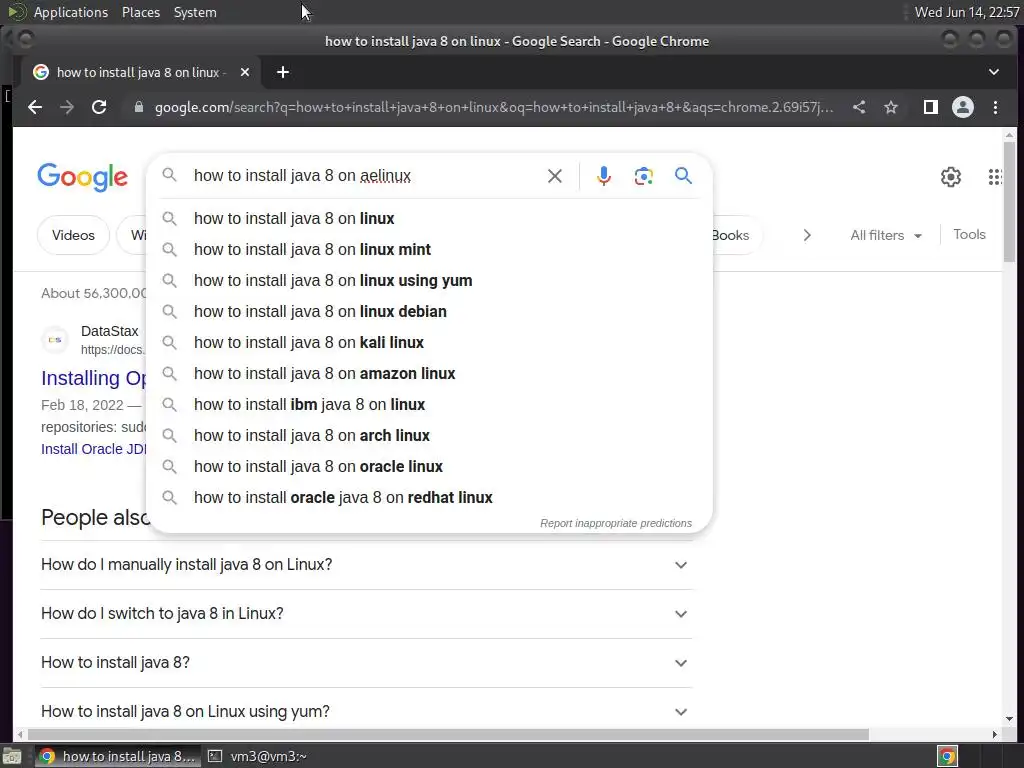Image resolution: width=1024 pixels, height=768 pixels.
Task: Reload the page with refresh icon
Action: pos(99,107)
